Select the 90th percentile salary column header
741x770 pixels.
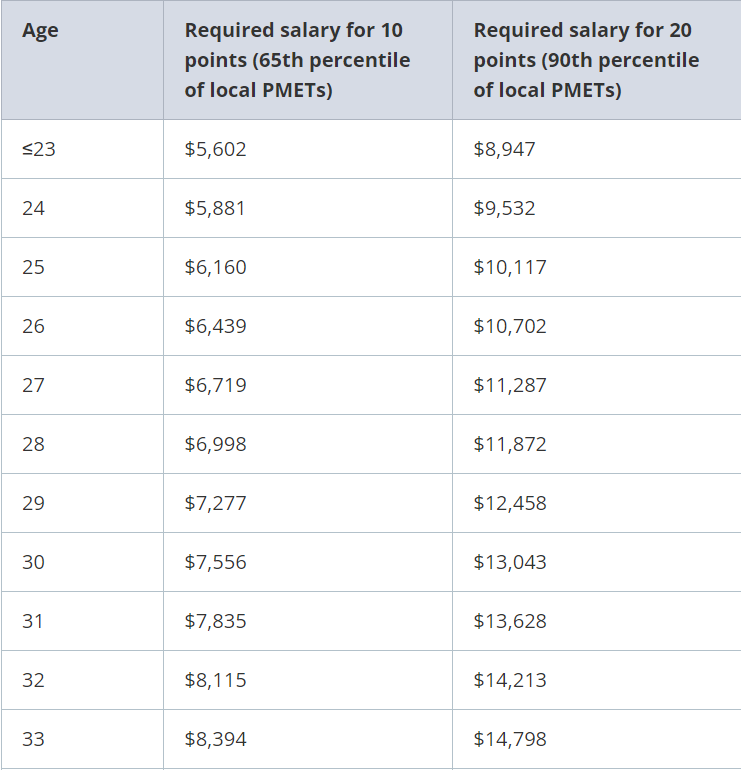click(597, 60)
